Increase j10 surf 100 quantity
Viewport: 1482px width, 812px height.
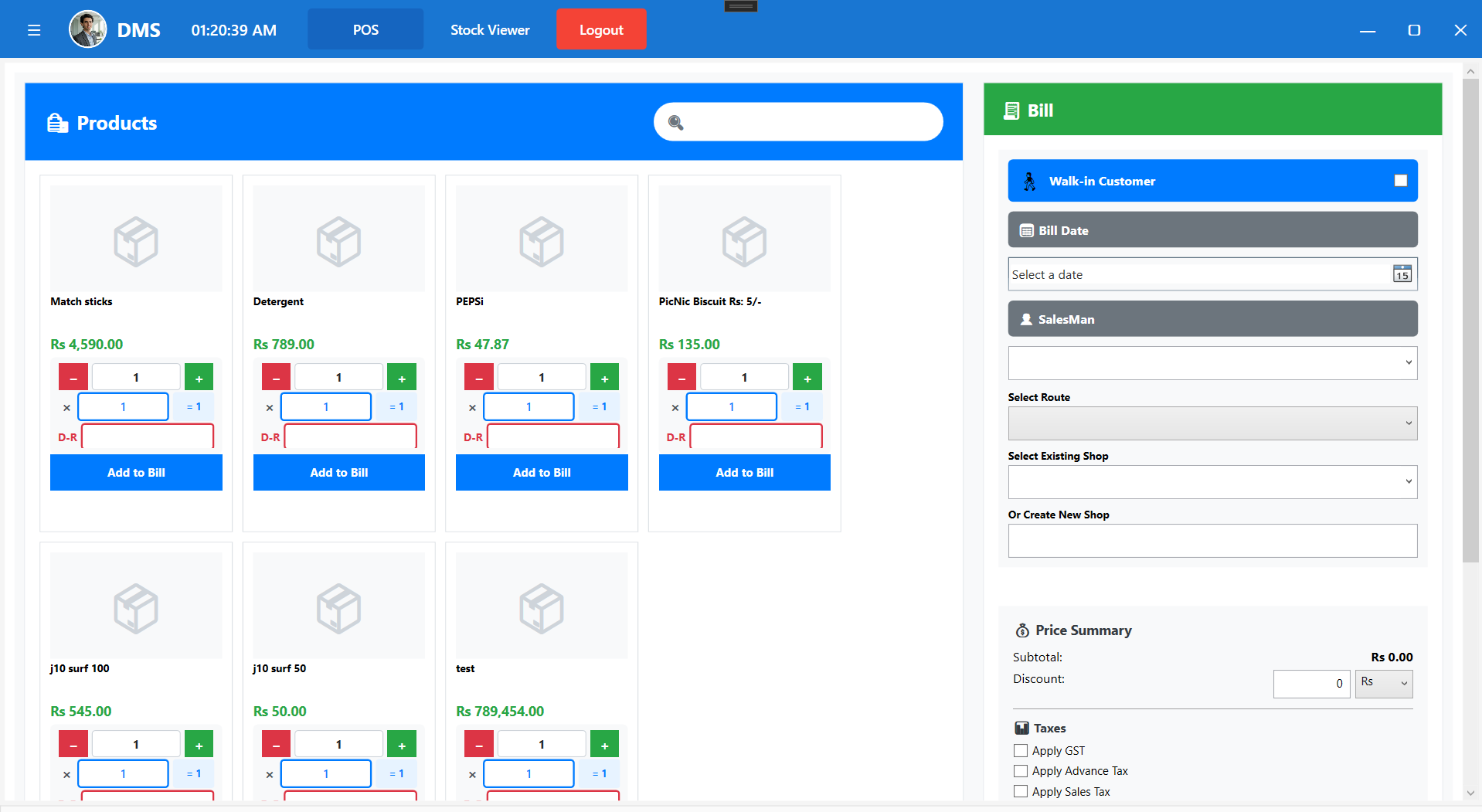click(199, 744)
